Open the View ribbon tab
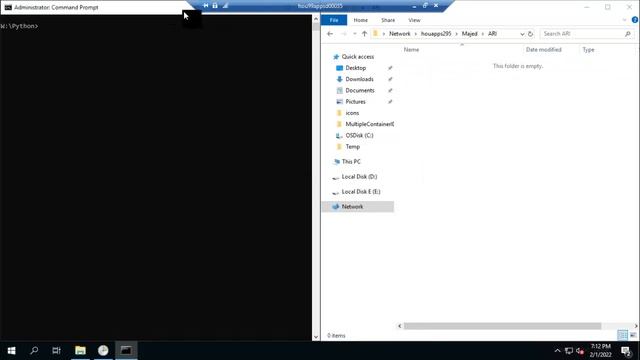 coord(414,20)
